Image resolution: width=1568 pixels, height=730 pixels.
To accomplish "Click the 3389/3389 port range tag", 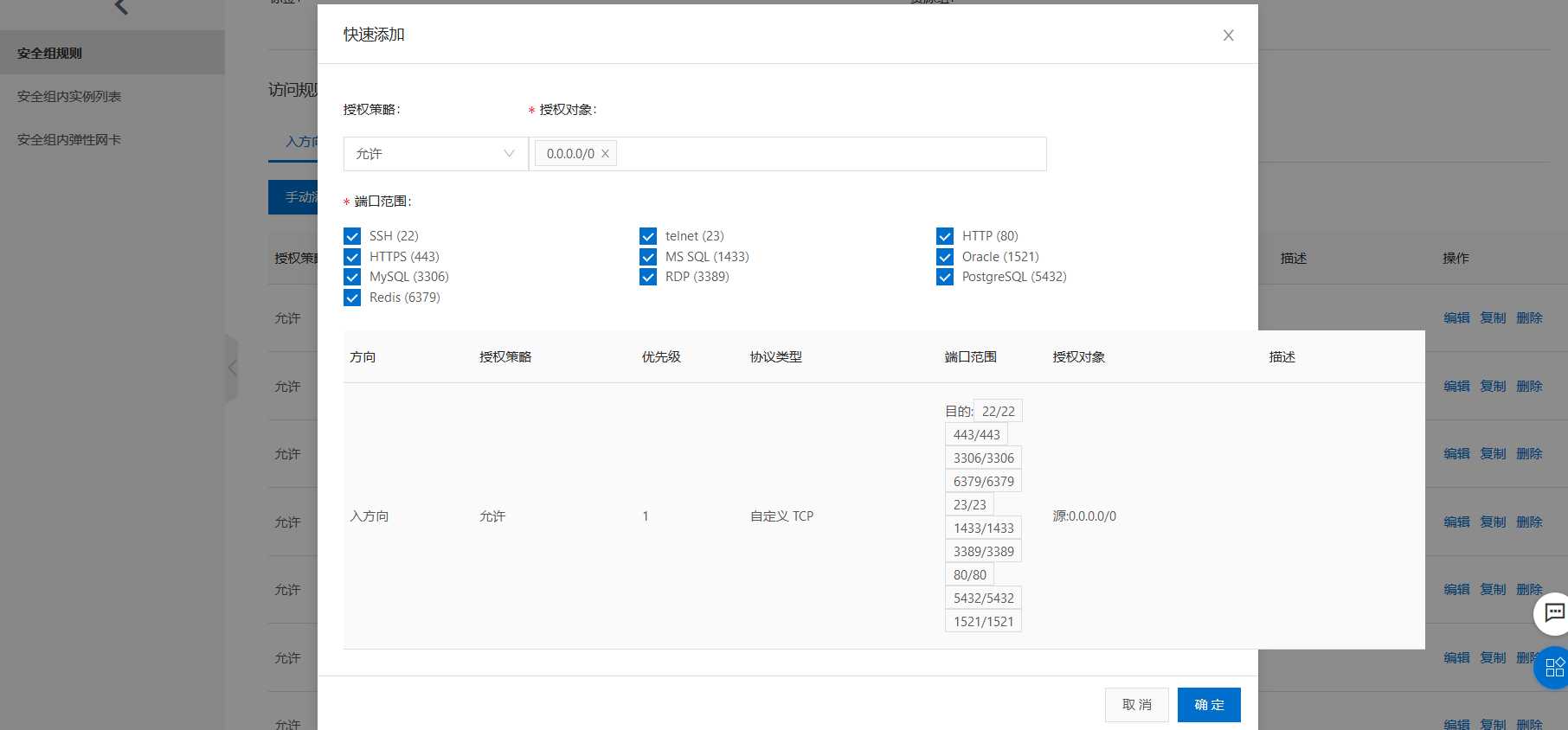I will coord(983,552).
